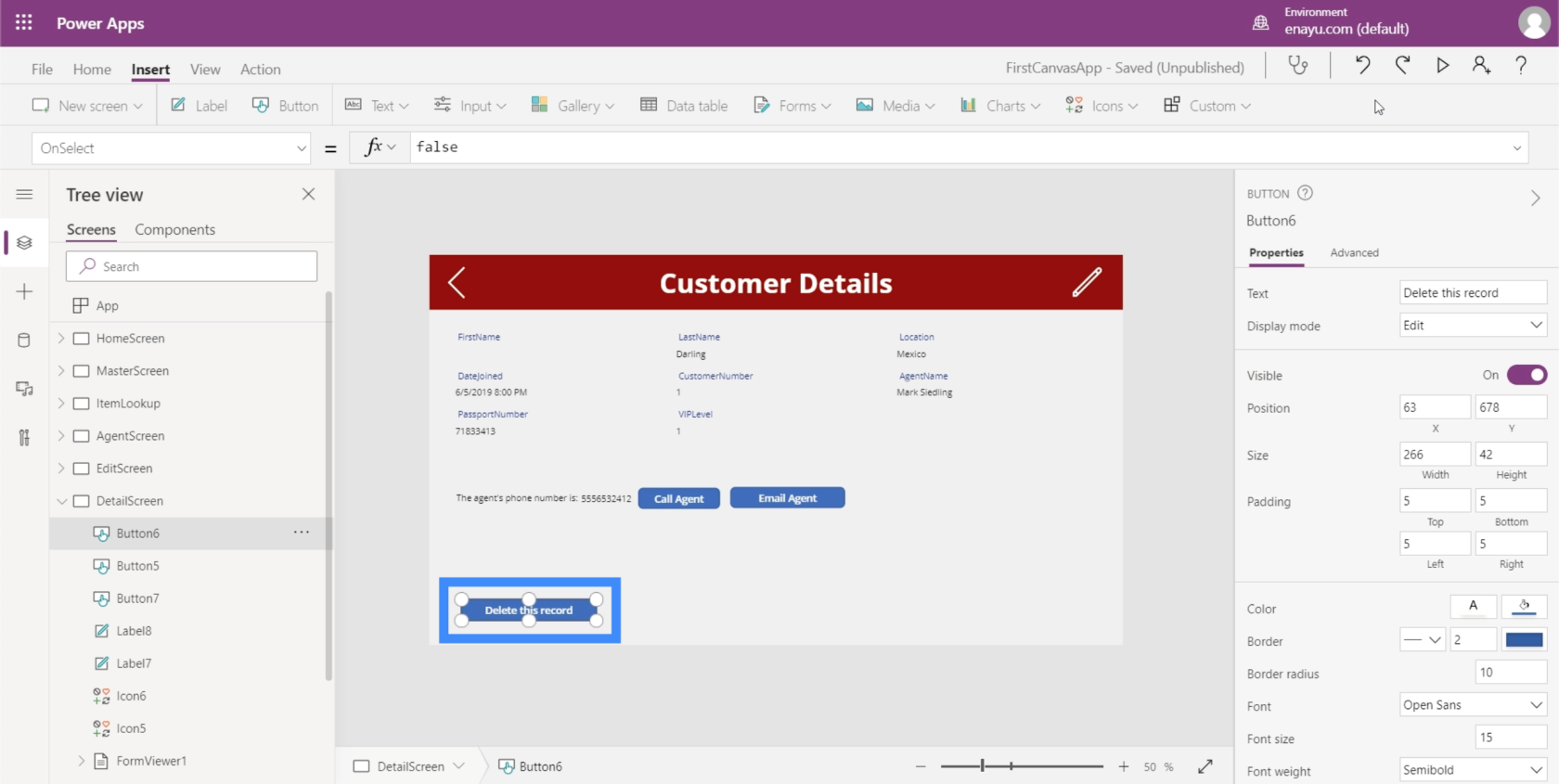Select the Tree view layers icon

24,243
